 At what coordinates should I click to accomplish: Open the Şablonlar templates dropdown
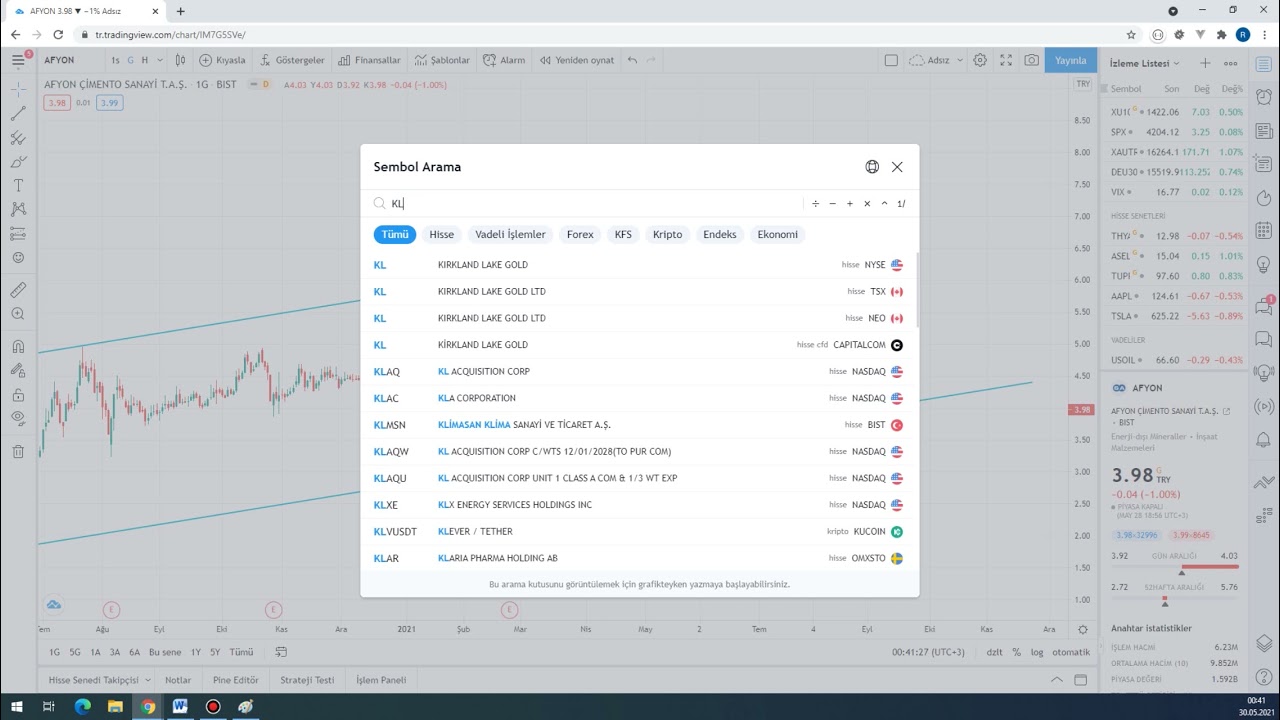(442, 60)
